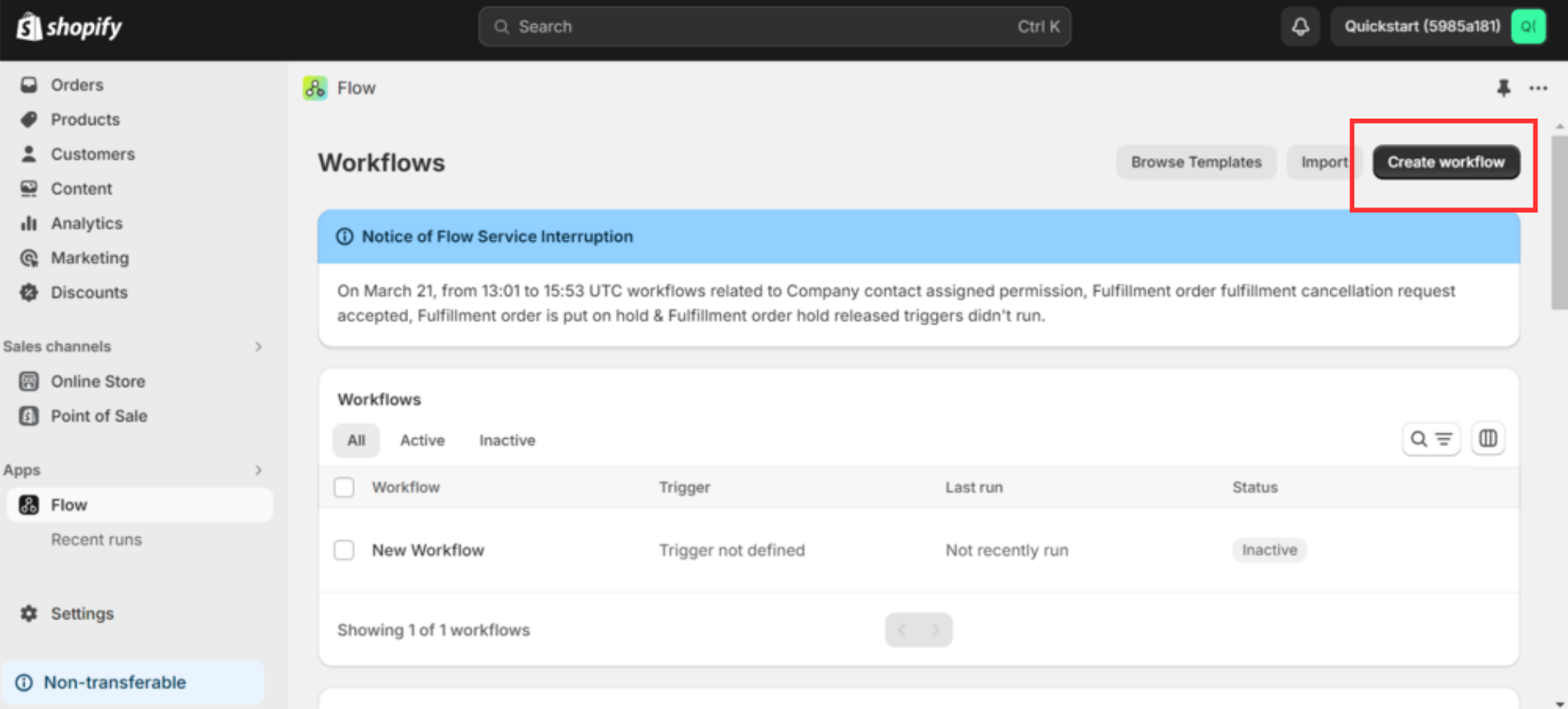Click the Trigger column header

[x=684, y=487]
